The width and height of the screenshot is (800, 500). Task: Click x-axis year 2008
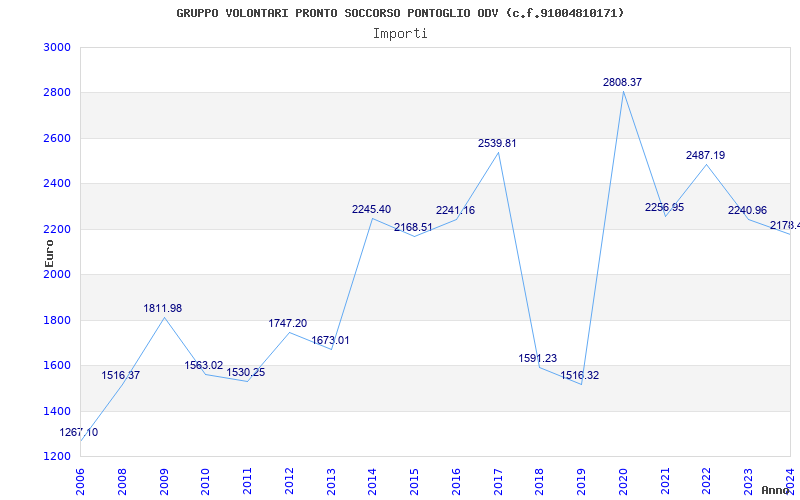[122, 481]
